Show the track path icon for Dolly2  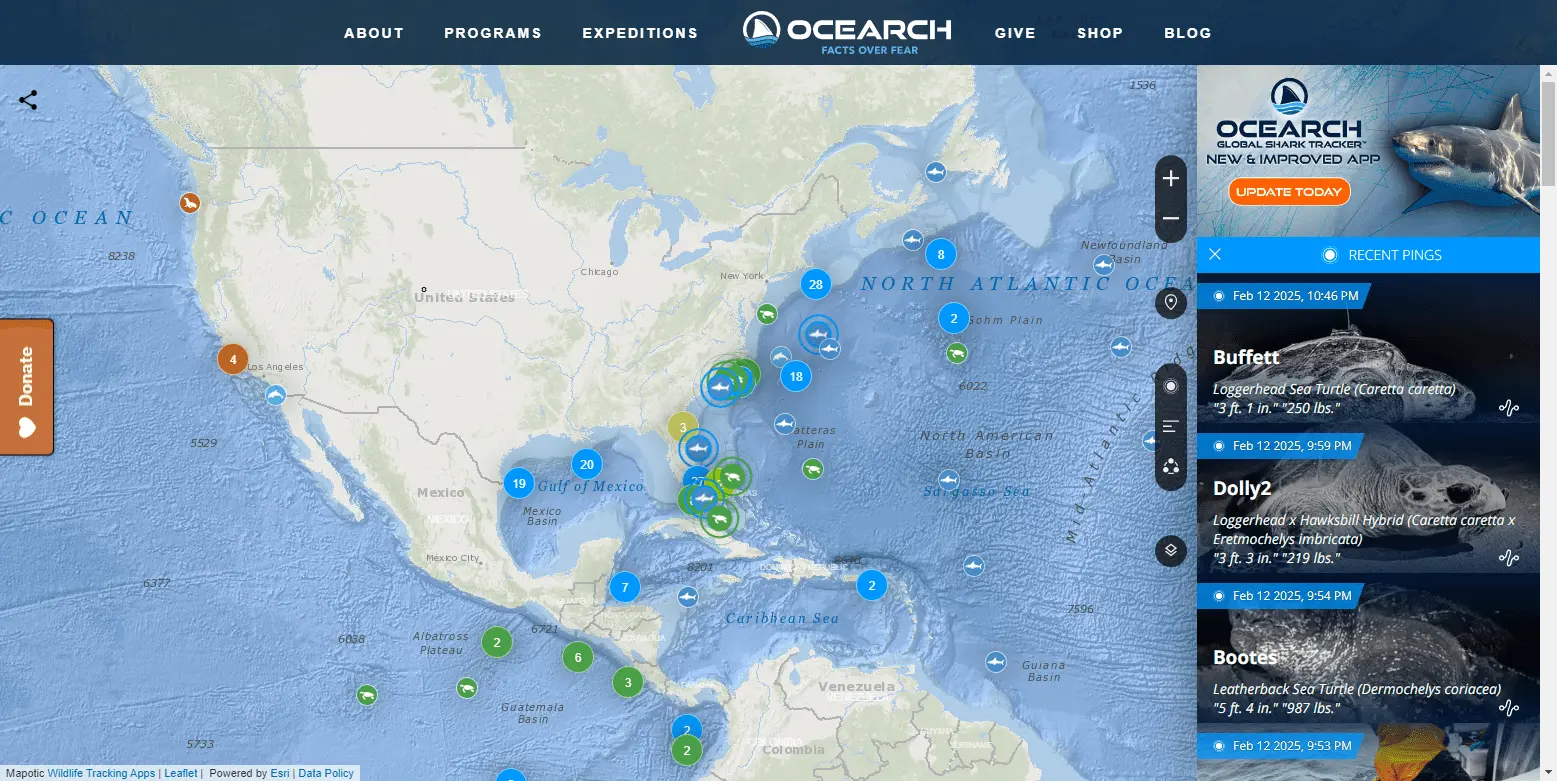[x=1509, y=557]
